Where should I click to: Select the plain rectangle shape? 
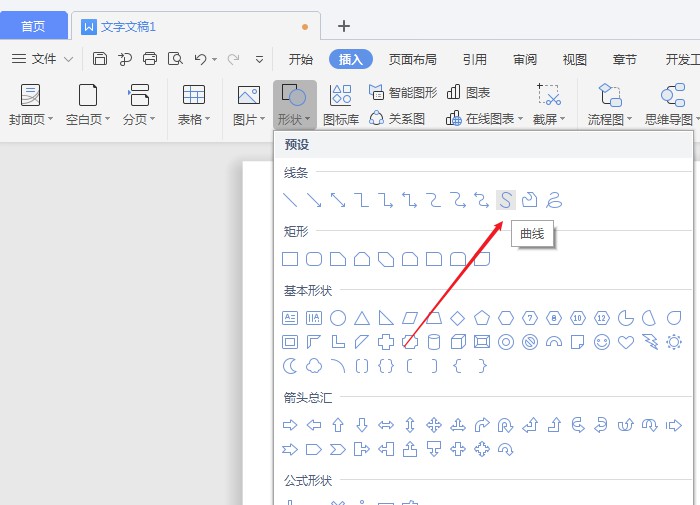click(290, 259)
